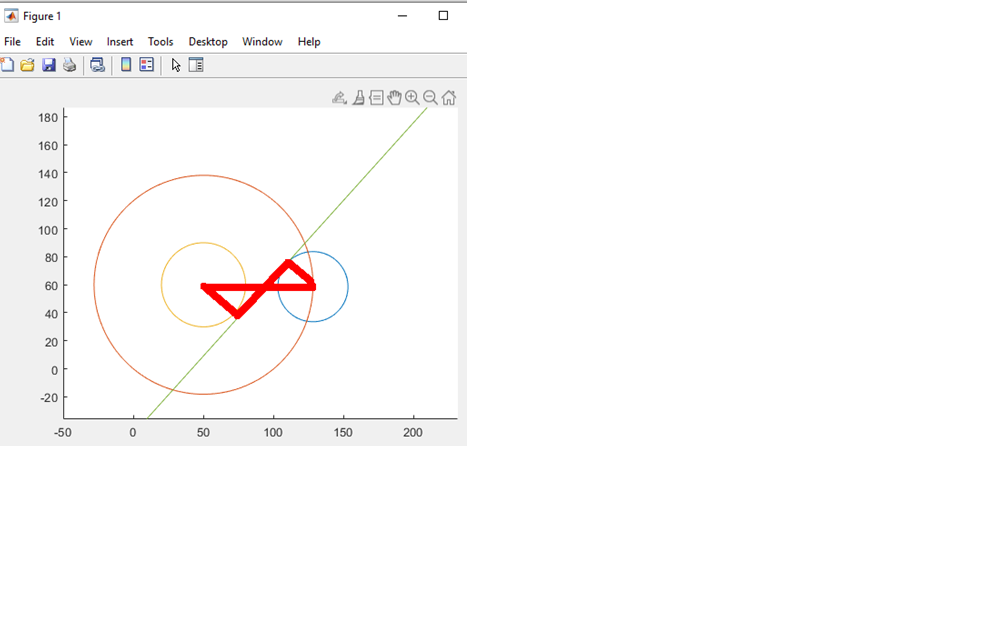Viewport: 1008px width, 630px height.
Task: Click the y-axis tick label 140
Action: click(x=48, y=174)
